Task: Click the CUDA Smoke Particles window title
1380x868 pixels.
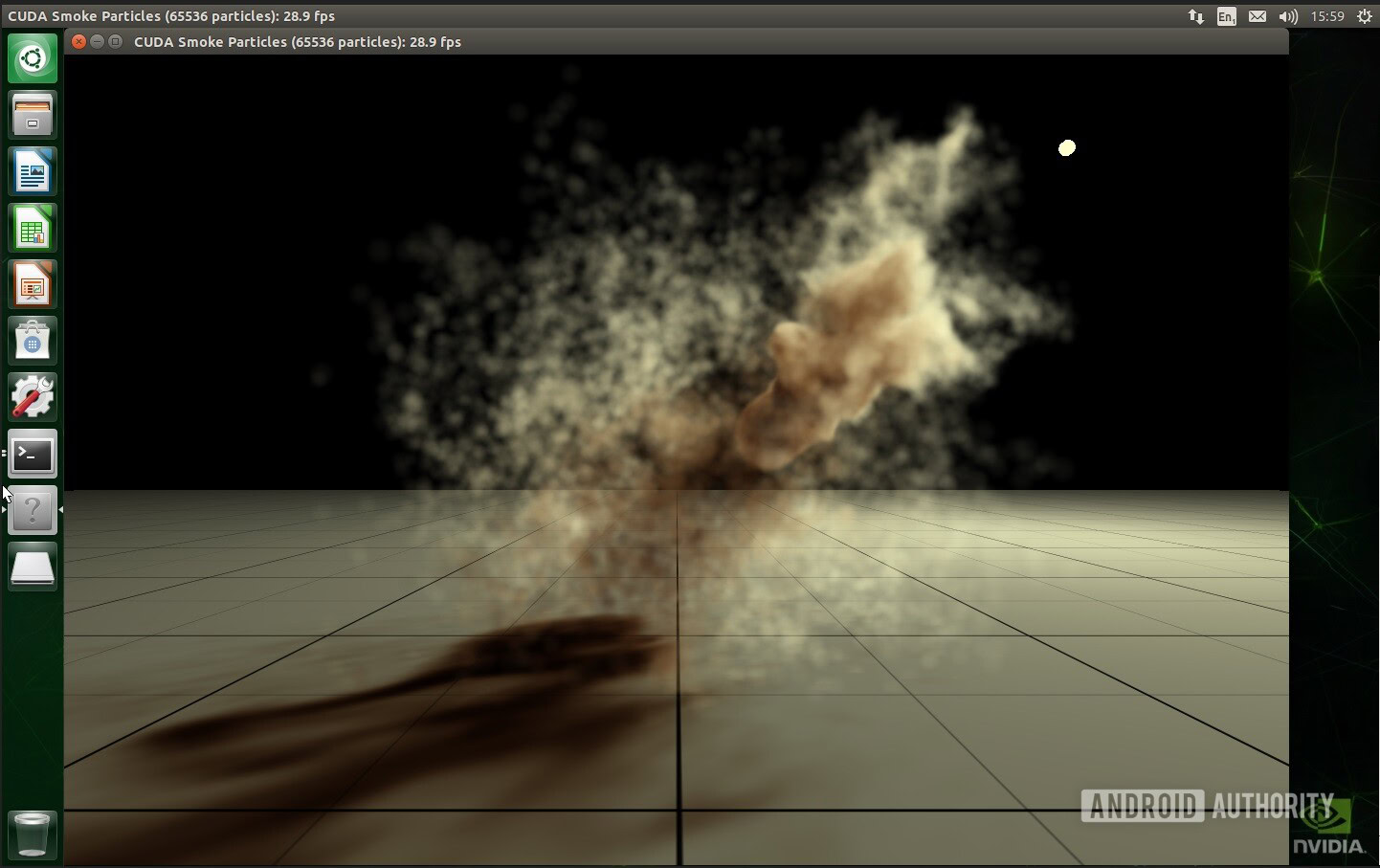Action: pos(297,42)
